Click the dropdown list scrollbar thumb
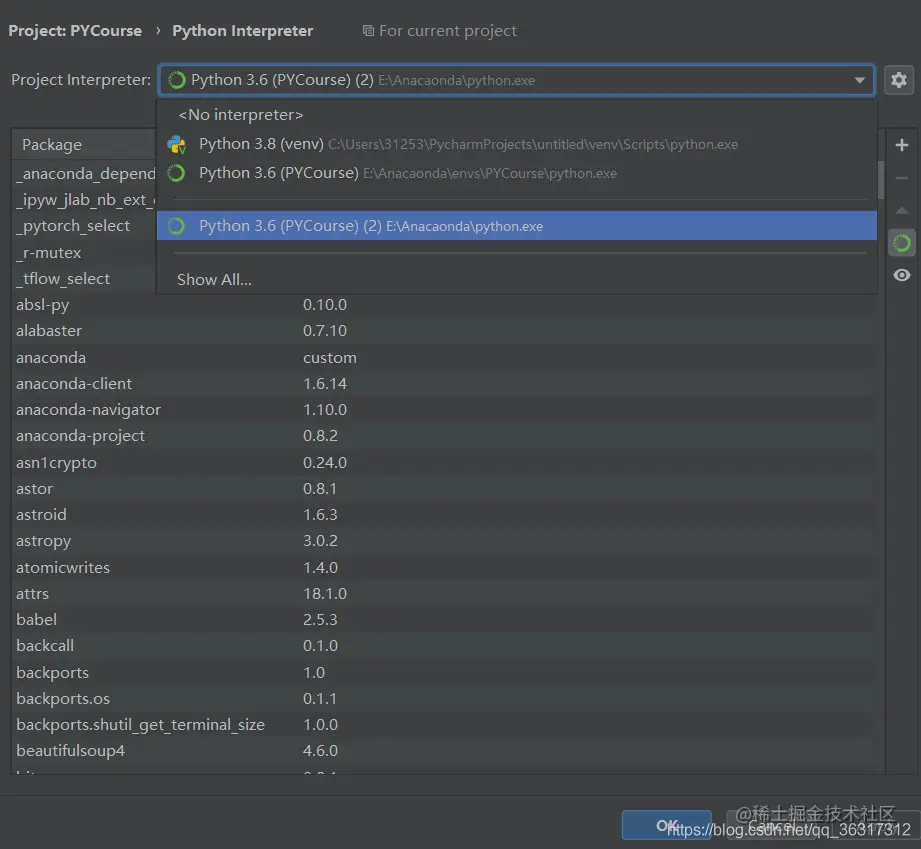Screen dimensions: 921x849 point(880,180)
